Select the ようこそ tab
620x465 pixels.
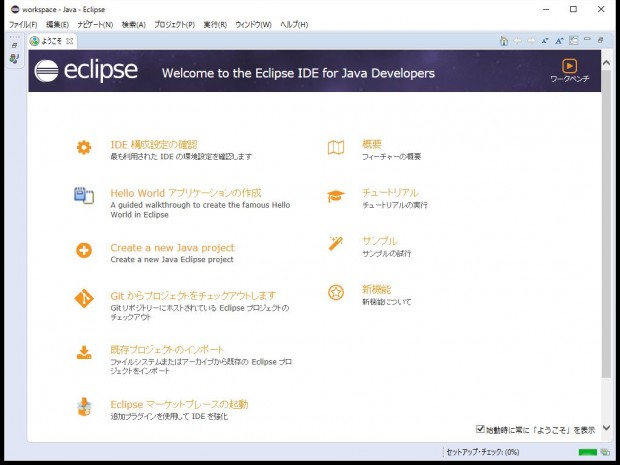pos(51,41)
